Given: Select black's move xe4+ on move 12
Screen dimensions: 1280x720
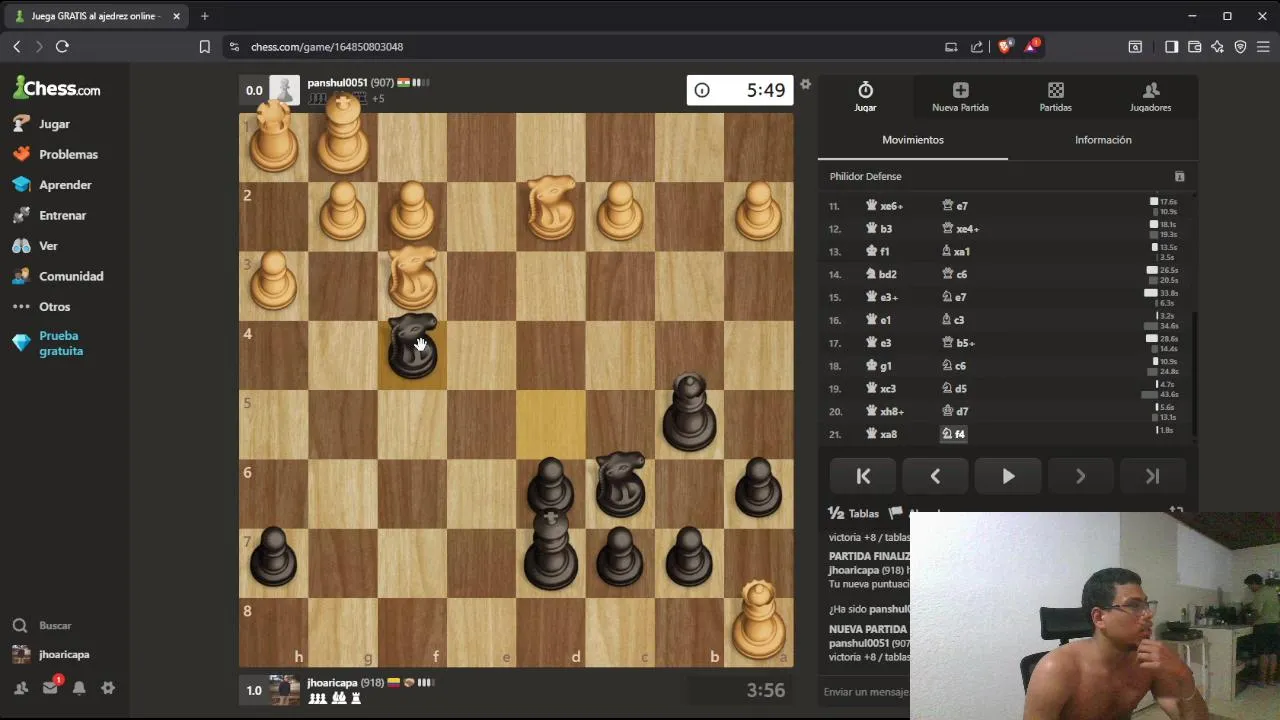Looking at the screenshot, I should [960, 228].
